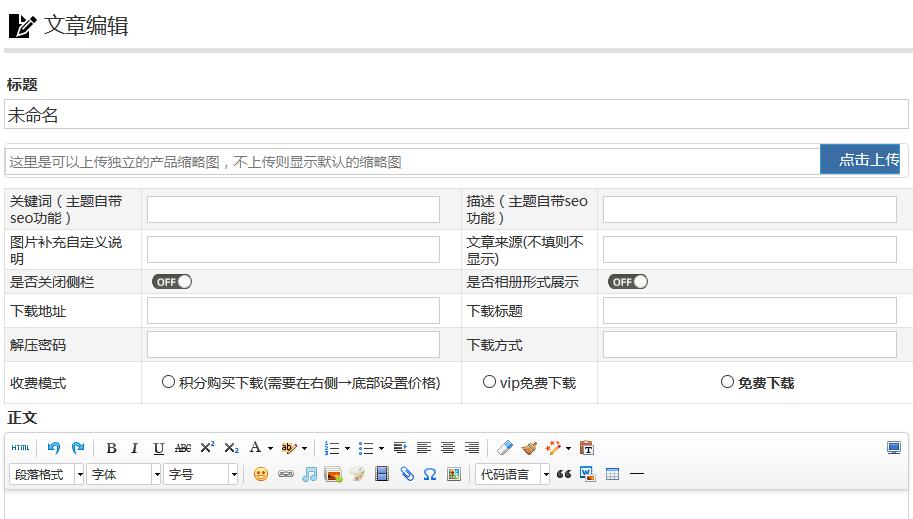913x519 pixels.
Task: Click the 标题 title field showing 未命名
Action: tap(456, 114)
